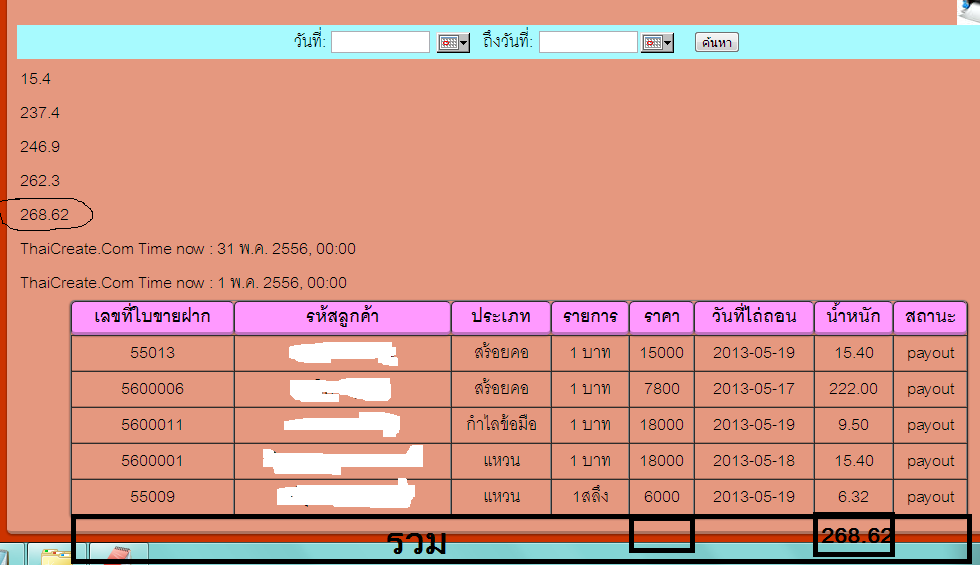This screenshot has width=980, height=565.
Task: Select the running total value 246.9
Action: [40, 147]
